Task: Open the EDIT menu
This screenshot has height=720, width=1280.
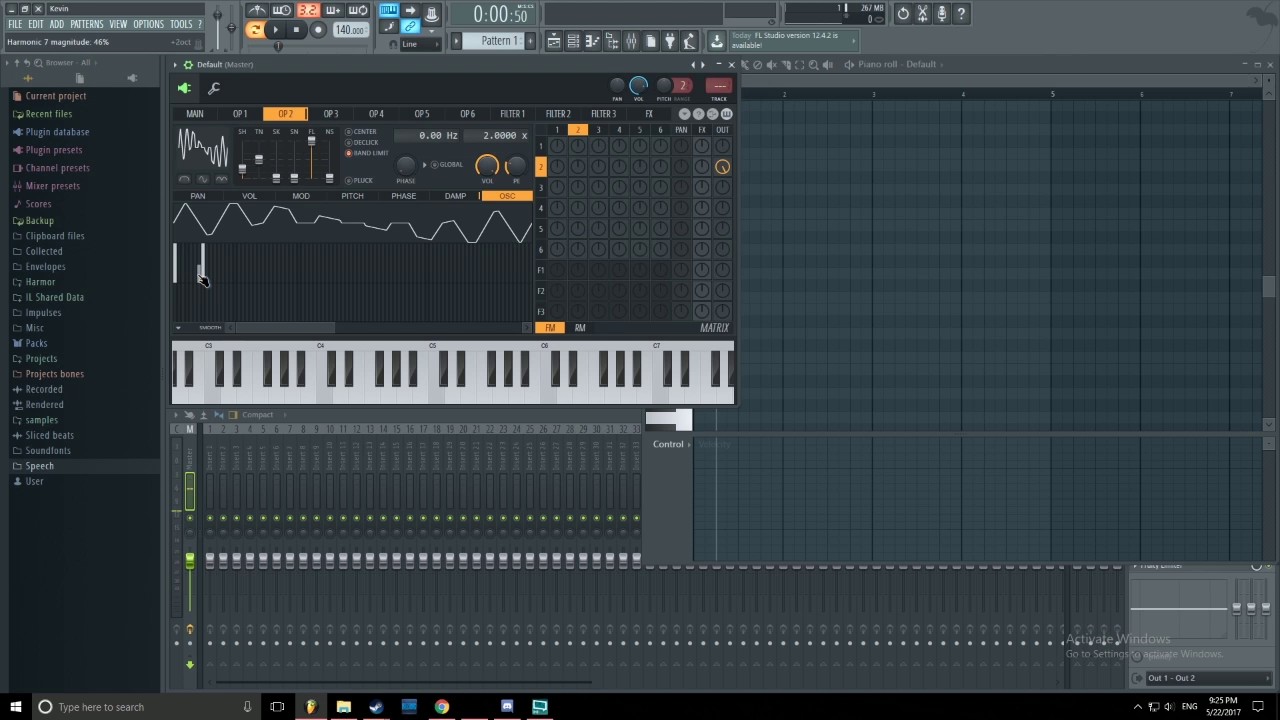Action: point(35,24)
